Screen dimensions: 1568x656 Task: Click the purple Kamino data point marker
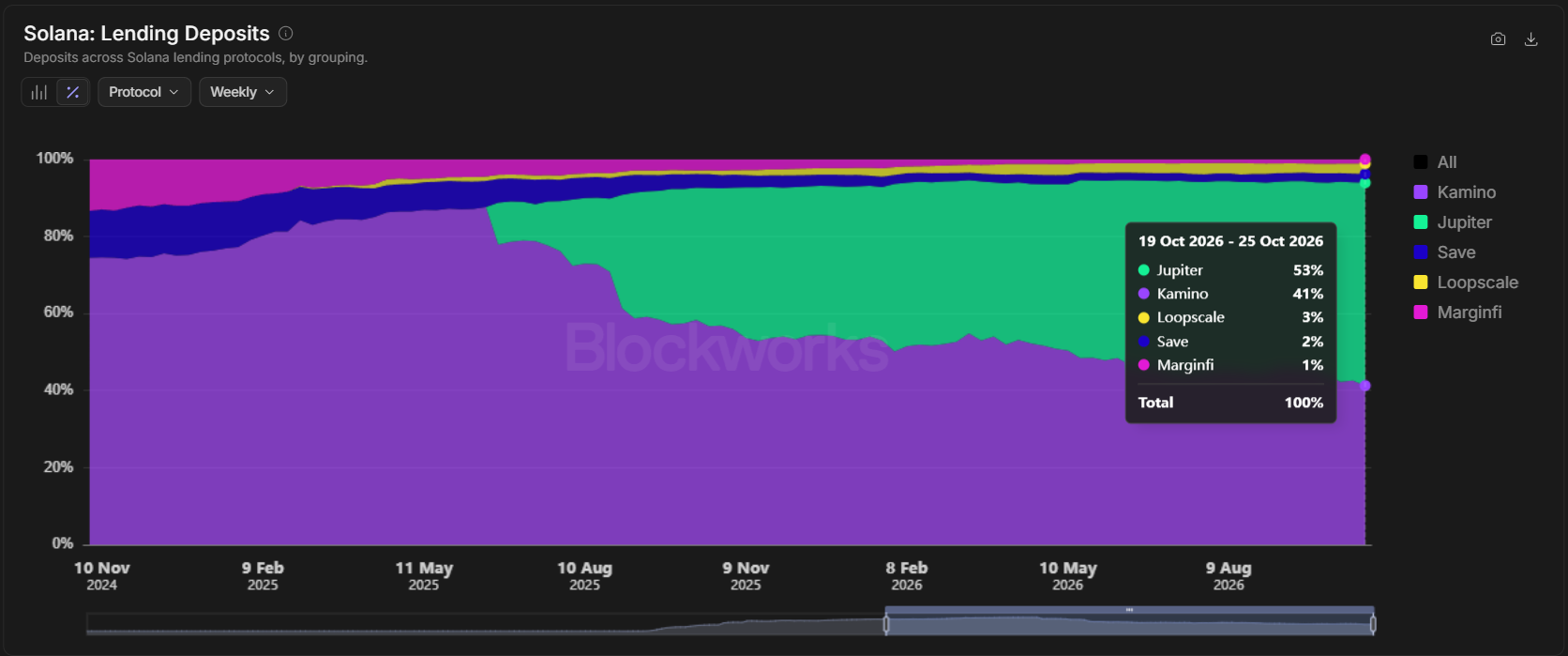pos(1365,386)
